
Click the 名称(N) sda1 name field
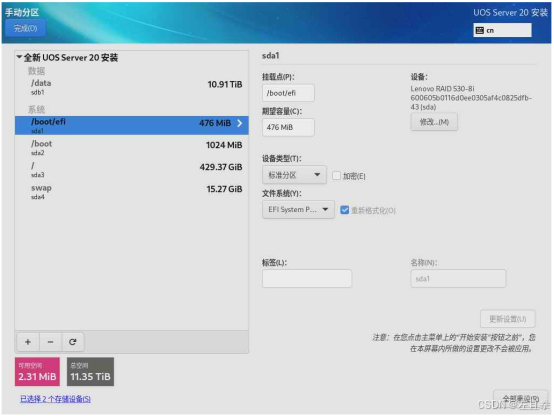[x=458, y=279]
